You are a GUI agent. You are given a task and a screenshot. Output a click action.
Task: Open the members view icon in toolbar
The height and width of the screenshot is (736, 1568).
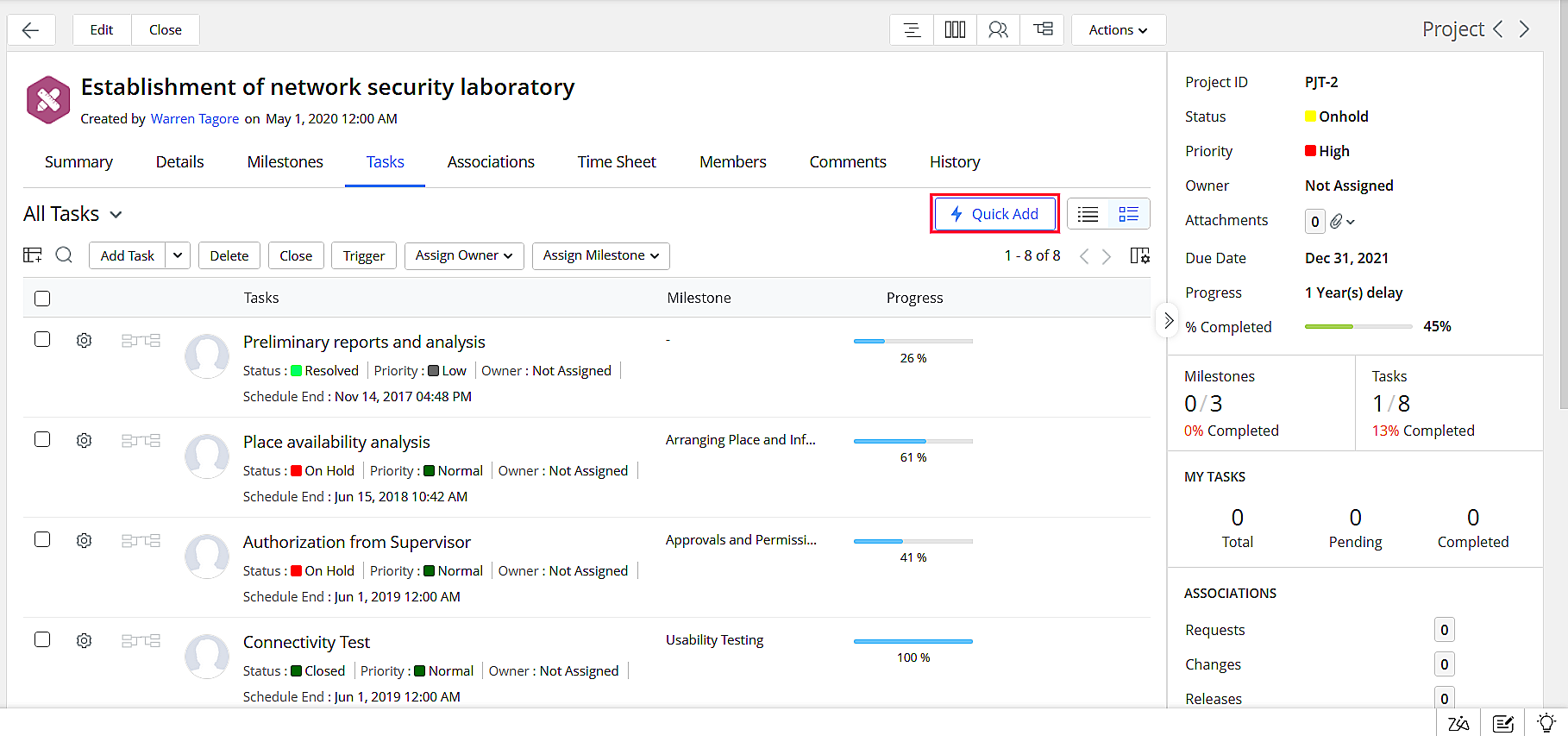tap(998, 30)
